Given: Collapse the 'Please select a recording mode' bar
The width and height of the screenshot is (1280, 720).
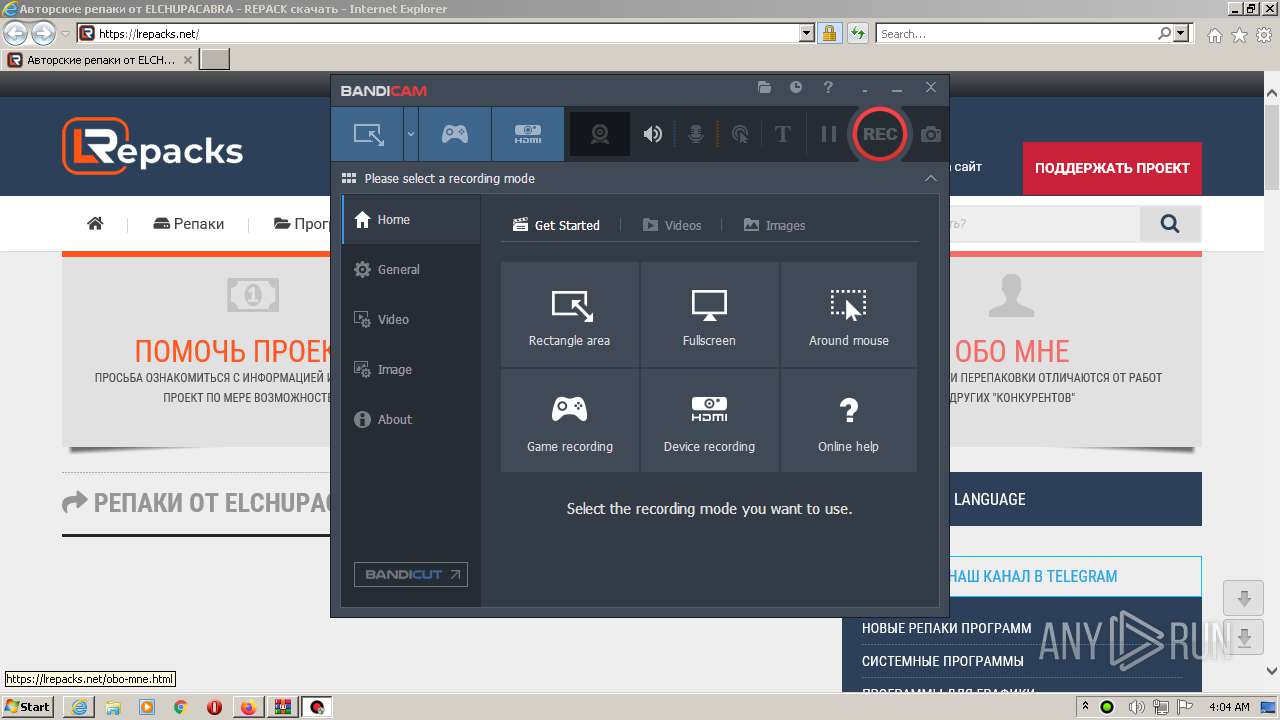Looking at the screenshot, I should 931,178.
